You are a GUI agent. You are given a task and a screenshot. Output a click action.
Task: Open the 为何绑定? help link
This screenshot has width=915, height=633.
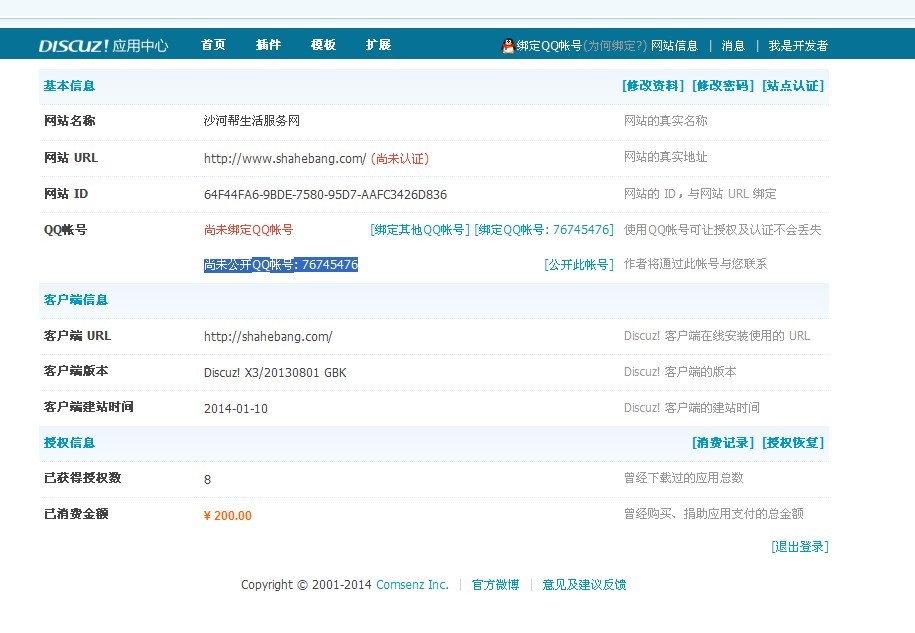tap(615, 46)
